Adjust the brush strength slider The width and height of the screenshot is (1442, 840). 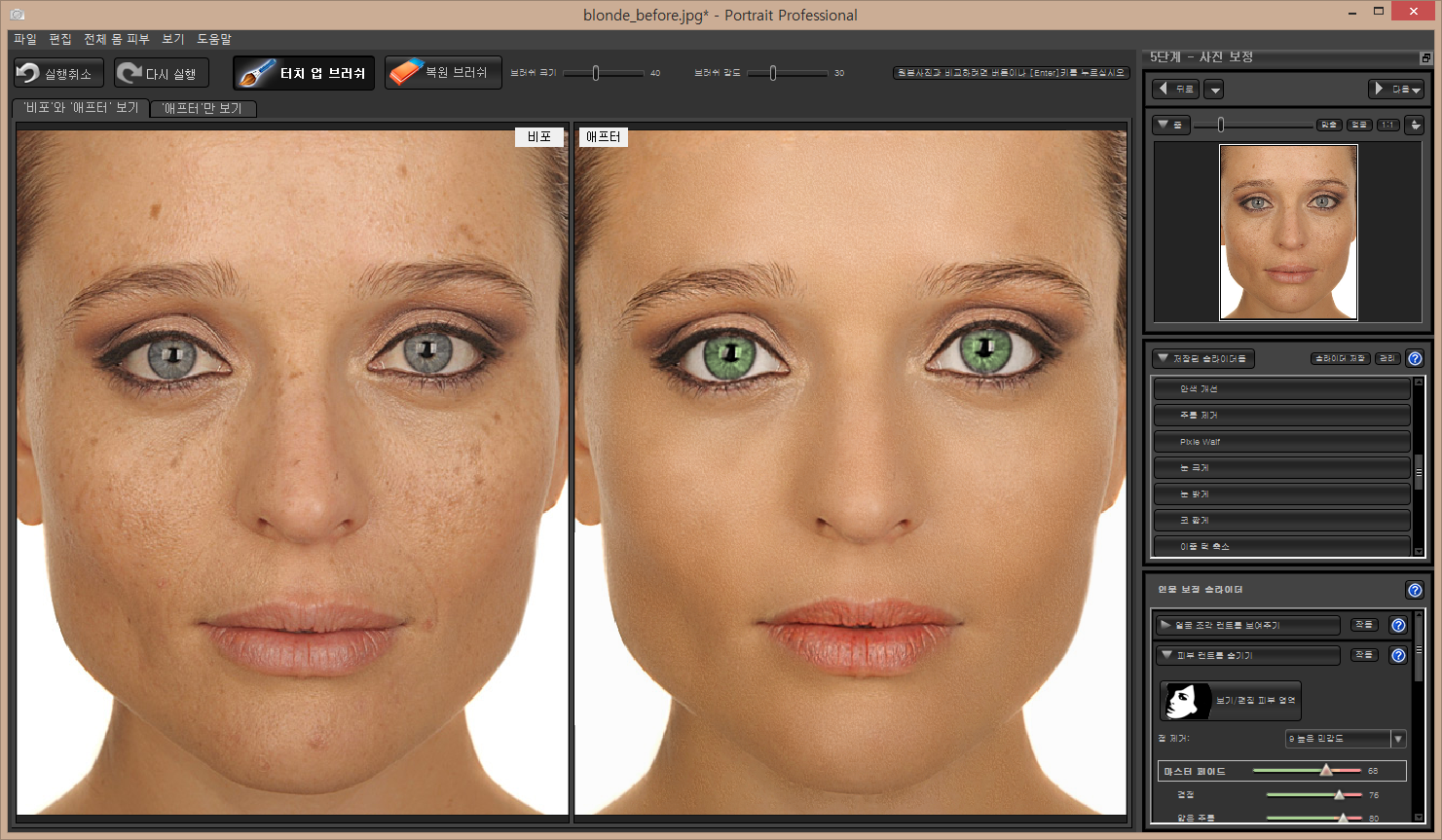point(773,73)
